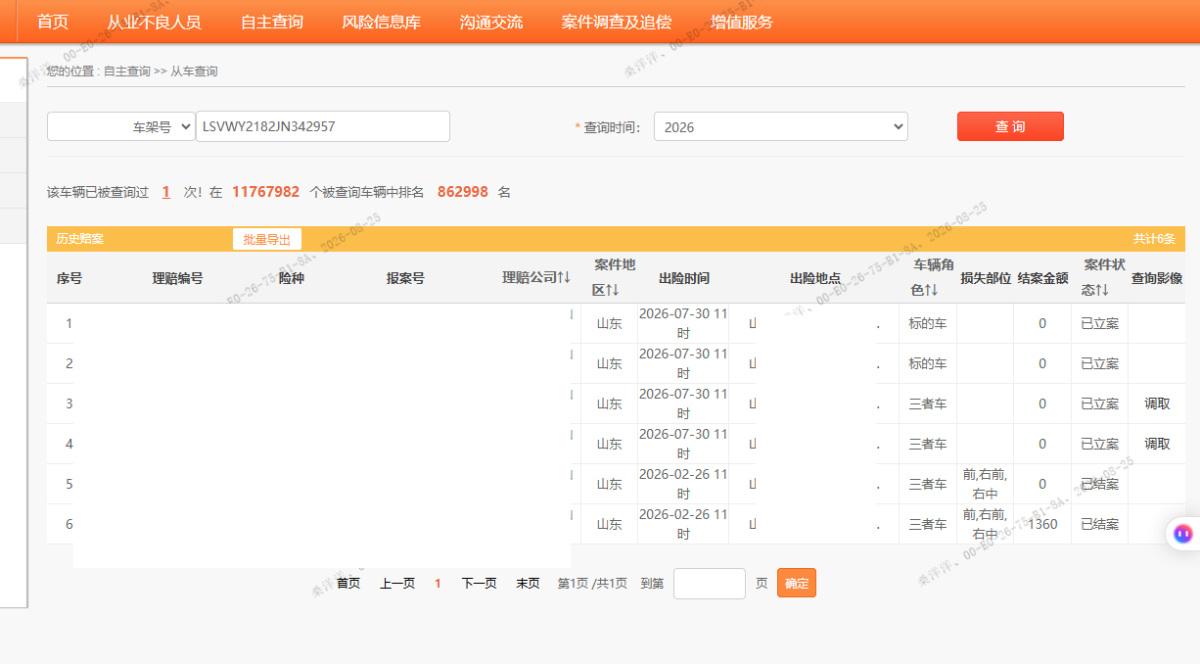Click 序号 column header

[69, 278]
